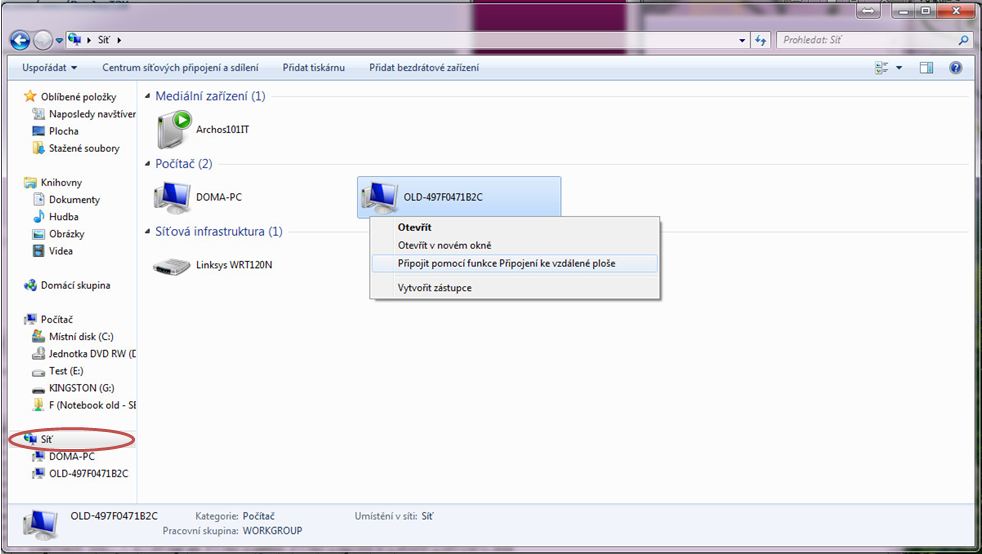Click Centrum síťových připojení a sdílení
The height and width of the screenshot is (554, 982).
[180, 68]
